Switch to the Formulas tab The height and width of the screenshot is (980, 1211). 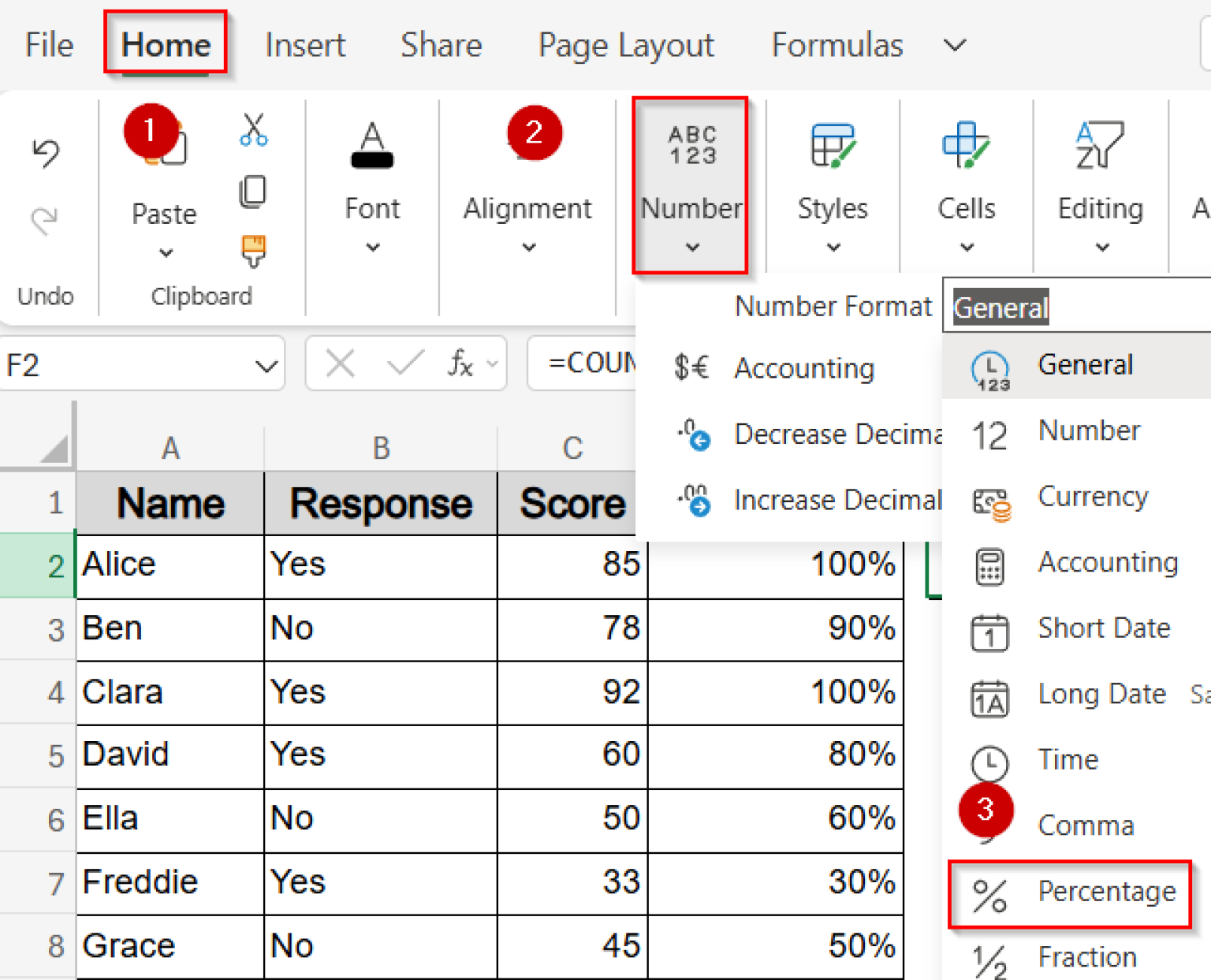tap(837, 45)
